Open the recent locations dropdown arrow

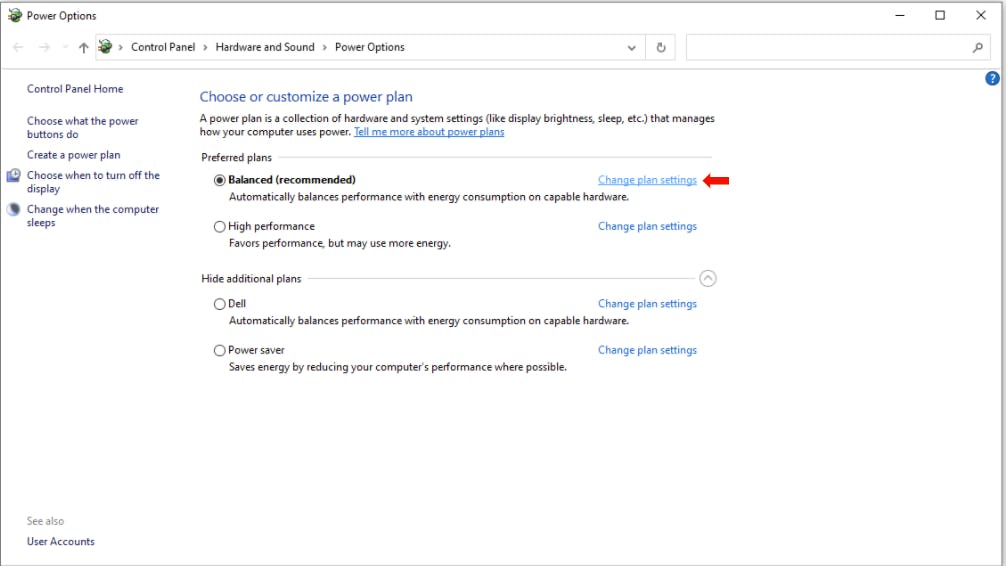(x=65, y=47)
